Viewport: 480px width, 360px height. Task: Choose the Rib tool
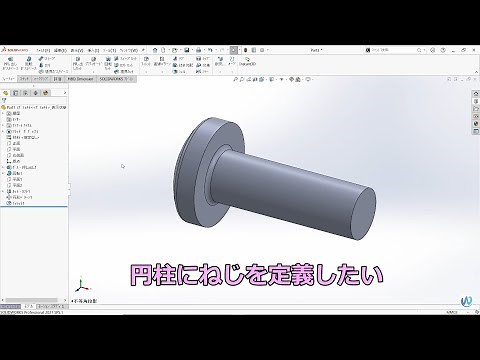(178, 59)
